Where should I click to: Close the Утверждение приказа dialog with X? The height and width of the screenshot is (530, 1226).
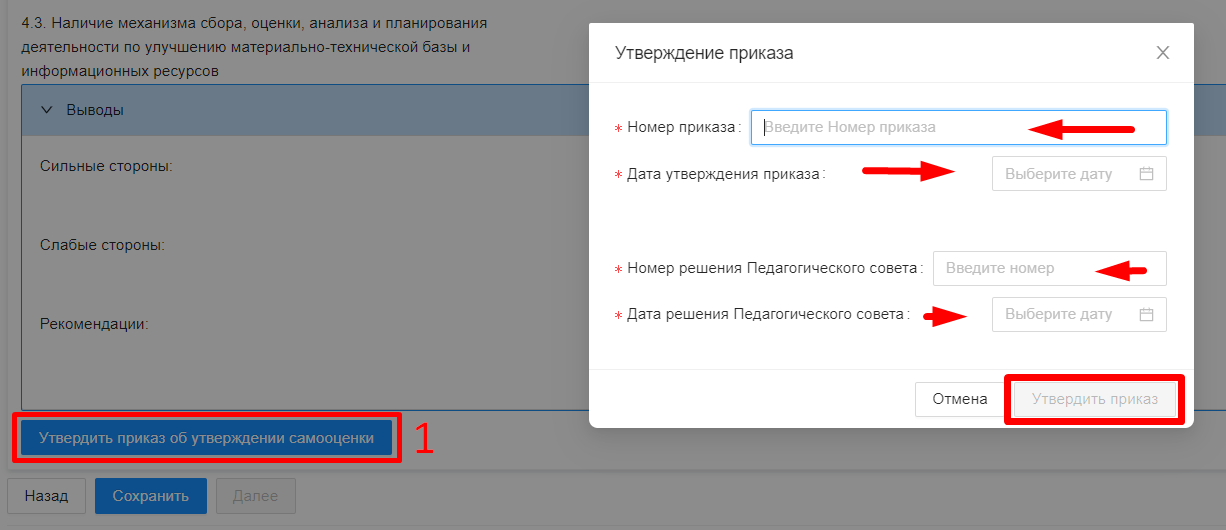click(1162, 53)
